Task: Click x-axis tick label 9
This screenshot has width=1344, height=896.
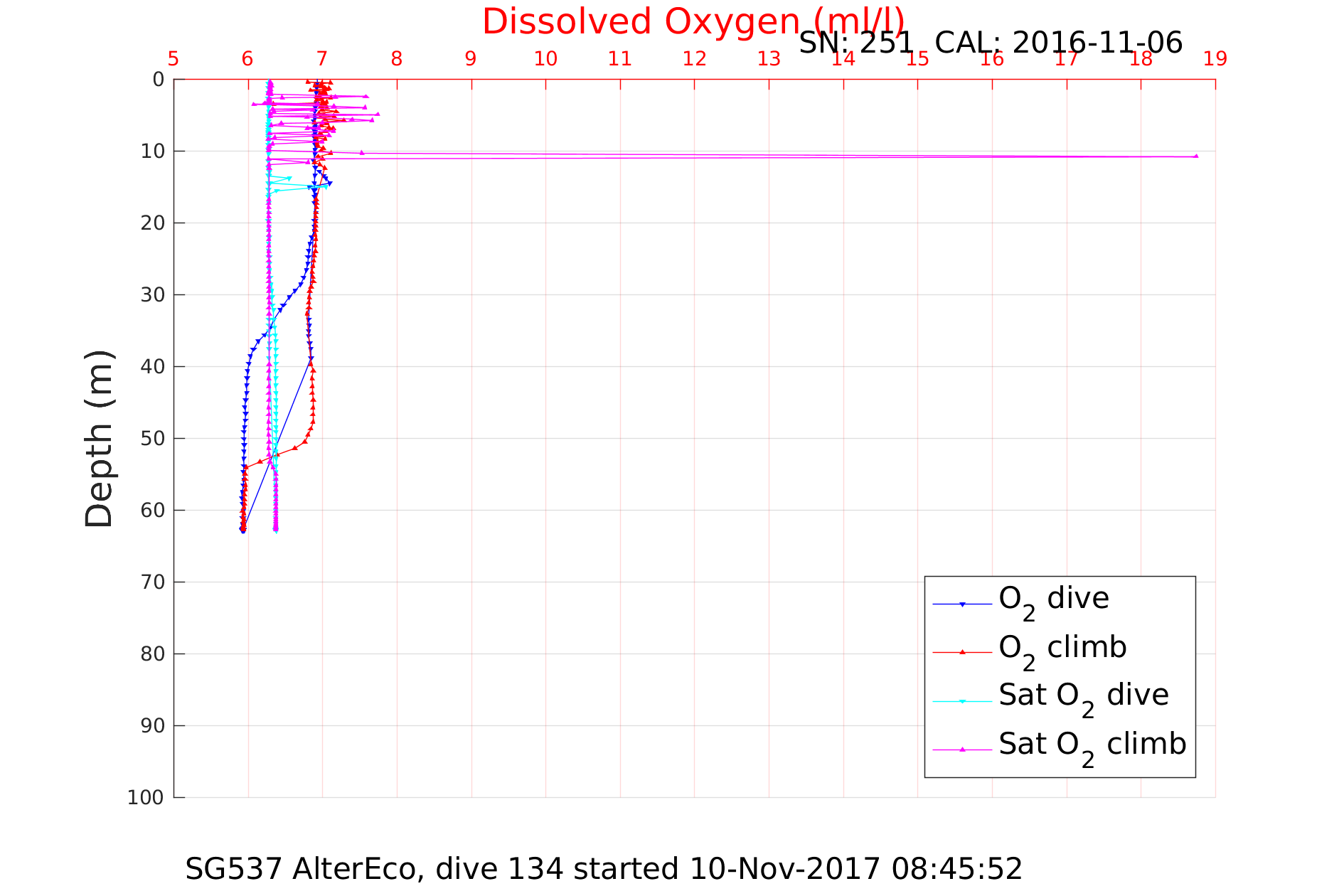Action: click(471, 59)
